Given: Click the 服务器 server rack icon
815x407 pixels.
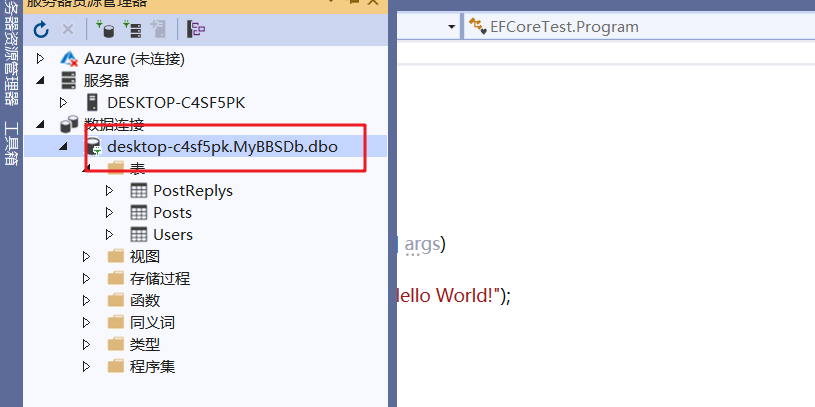Looking at the screenshot, I should (x=68, y=81).
